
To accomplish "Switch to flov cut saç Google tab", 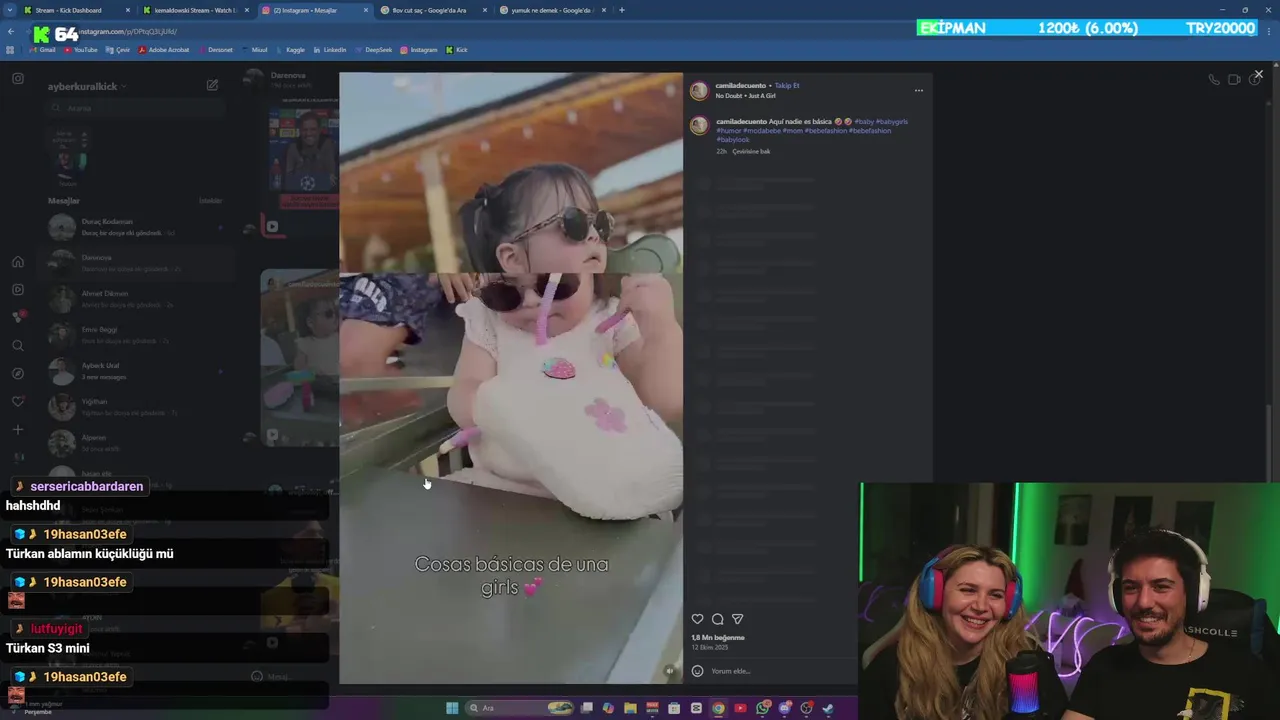I will click(x=434, y=10).
